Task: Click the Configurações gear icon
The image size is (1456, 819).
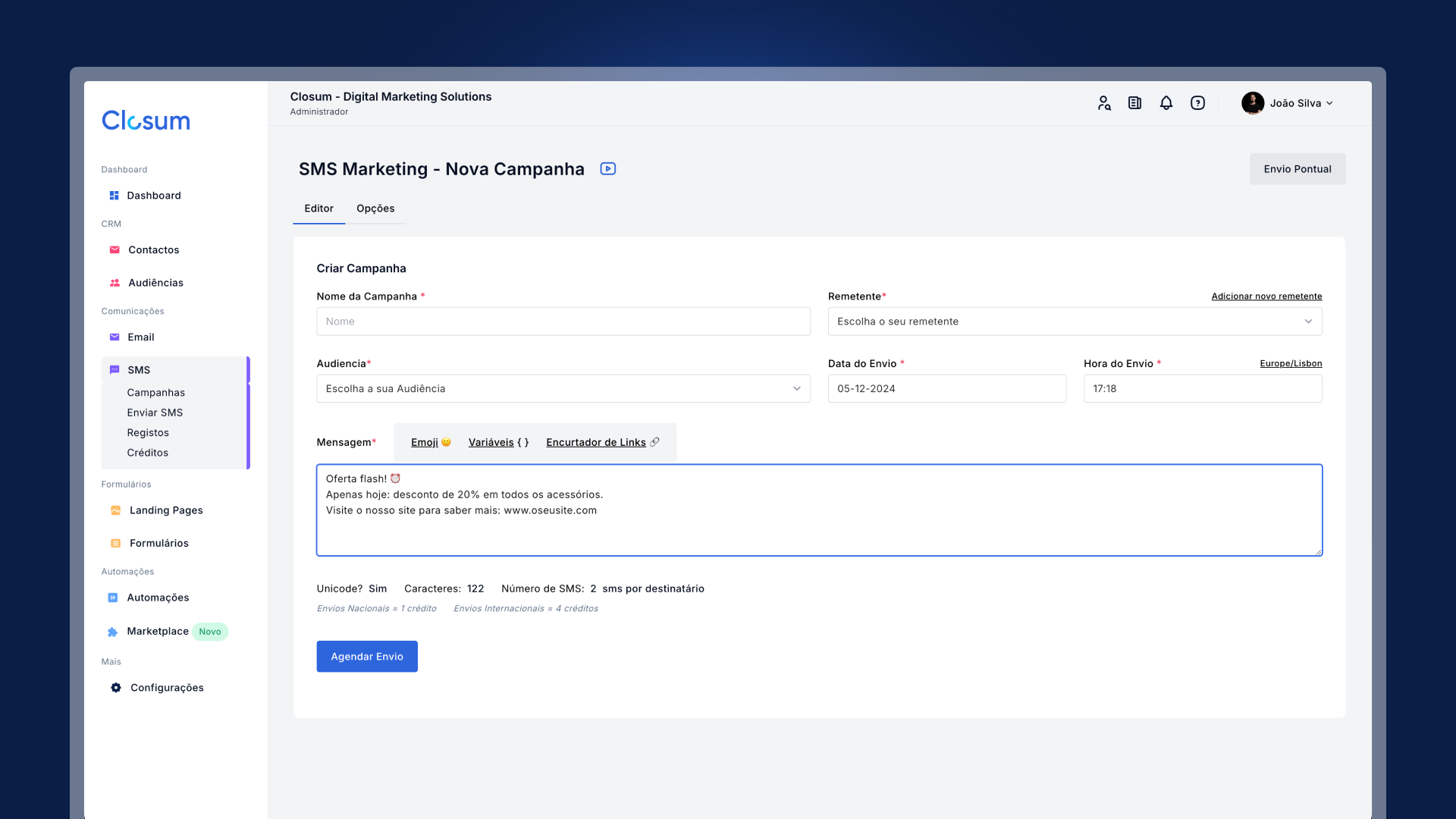Action: pyautogui.click(x=115, y=688)
